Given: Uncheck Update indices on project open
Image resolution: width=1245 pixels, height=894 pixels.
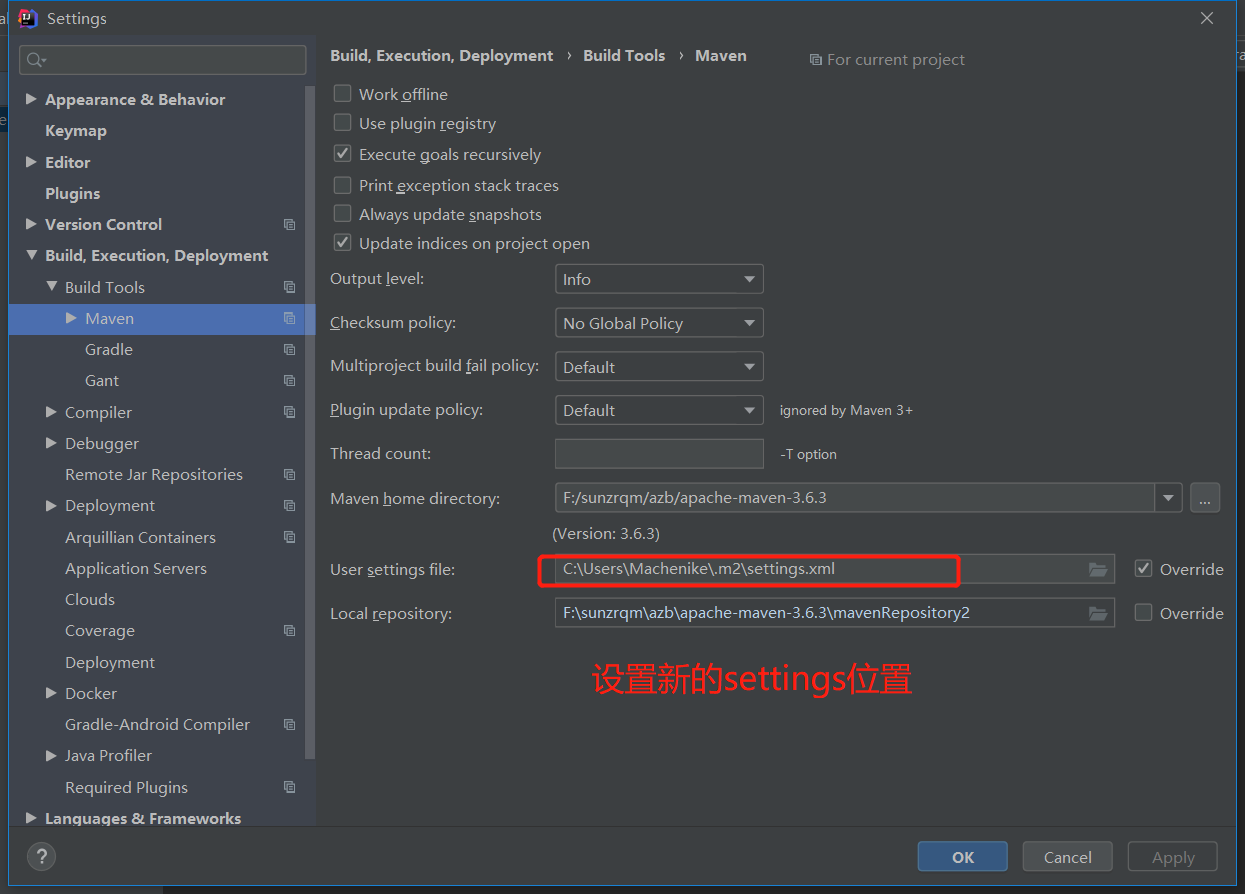Looking at the screenshot, I should (342, 243).
